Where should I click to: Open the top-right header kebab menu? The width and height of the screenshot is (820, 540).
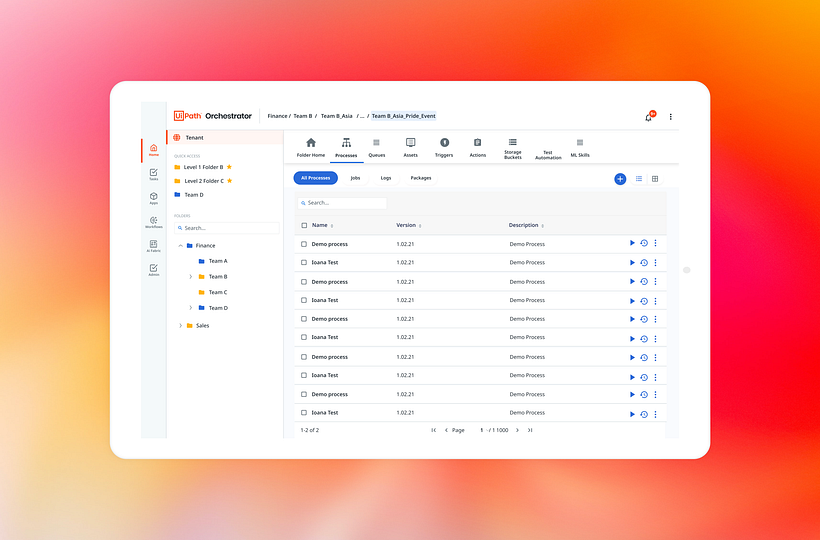670,117
